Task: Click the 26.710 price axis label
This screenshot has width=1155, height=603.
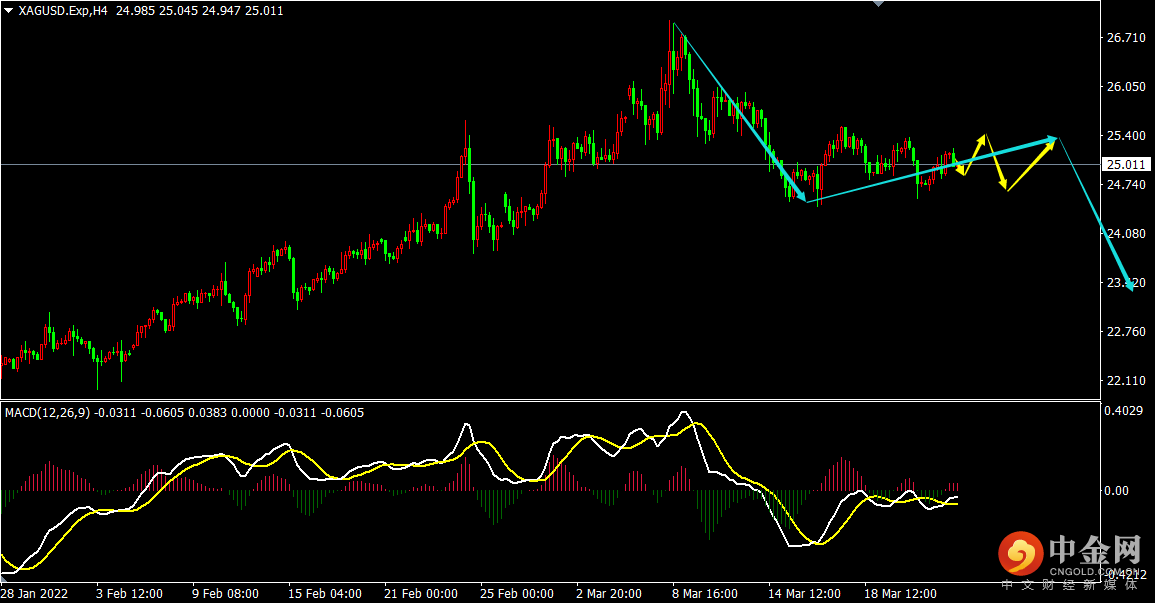Action: tap(1126, 38)
